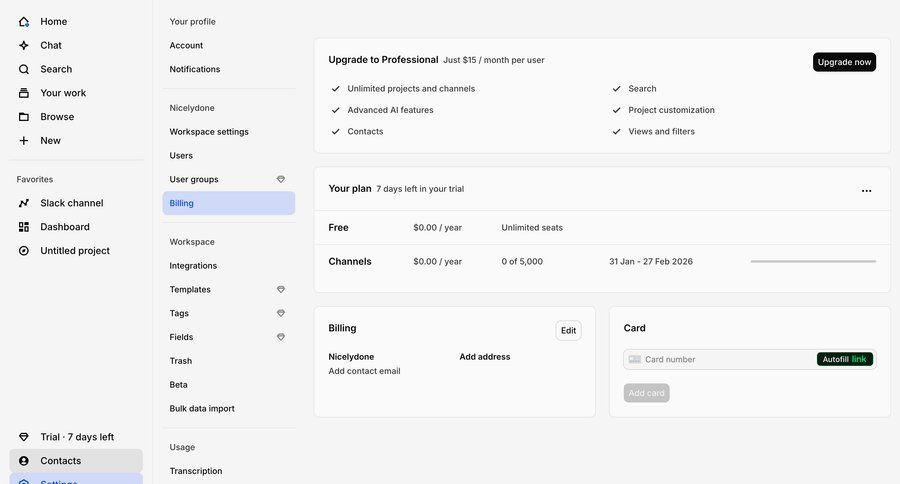Click the Dashboard grid icon
The width and height of the screenshot is (900, 484).
point(24,227)
